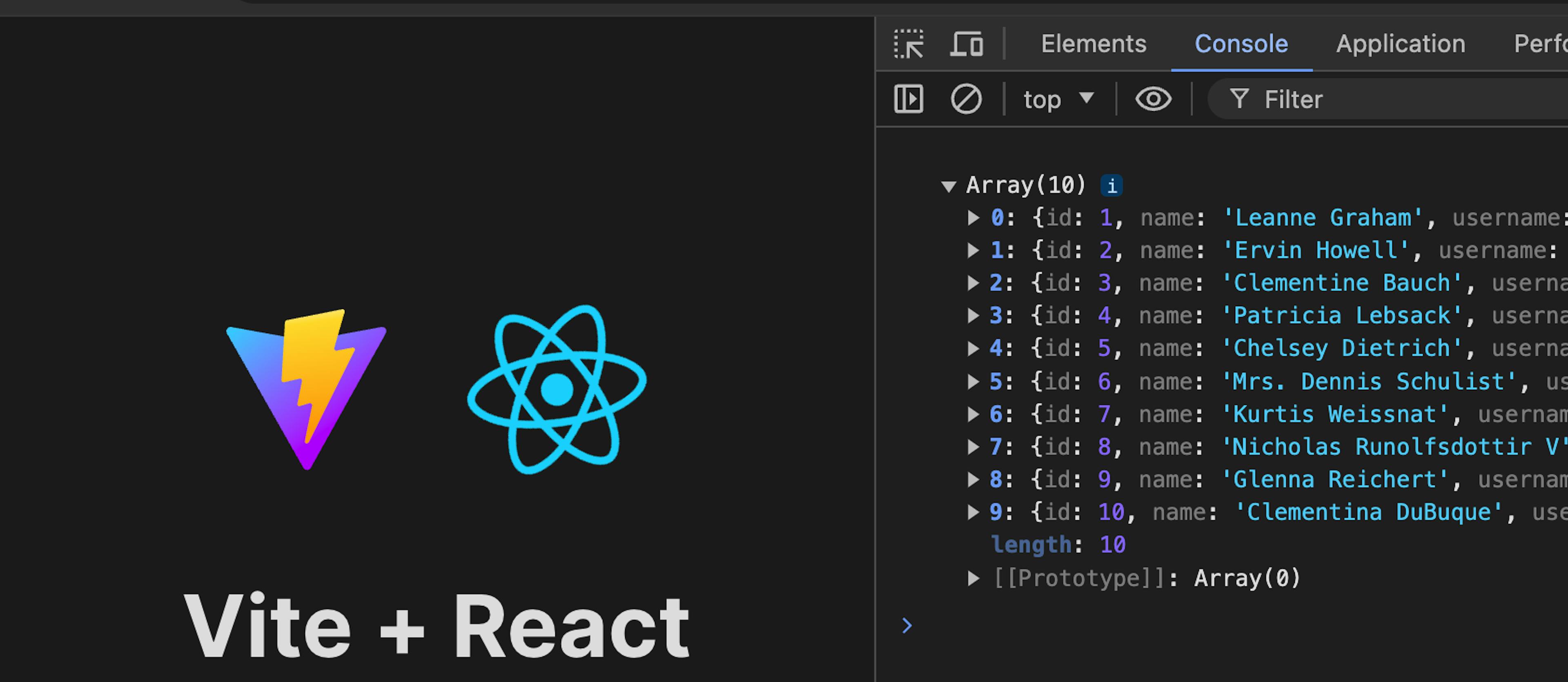Clear the console with the ban icon

[966, 99]
